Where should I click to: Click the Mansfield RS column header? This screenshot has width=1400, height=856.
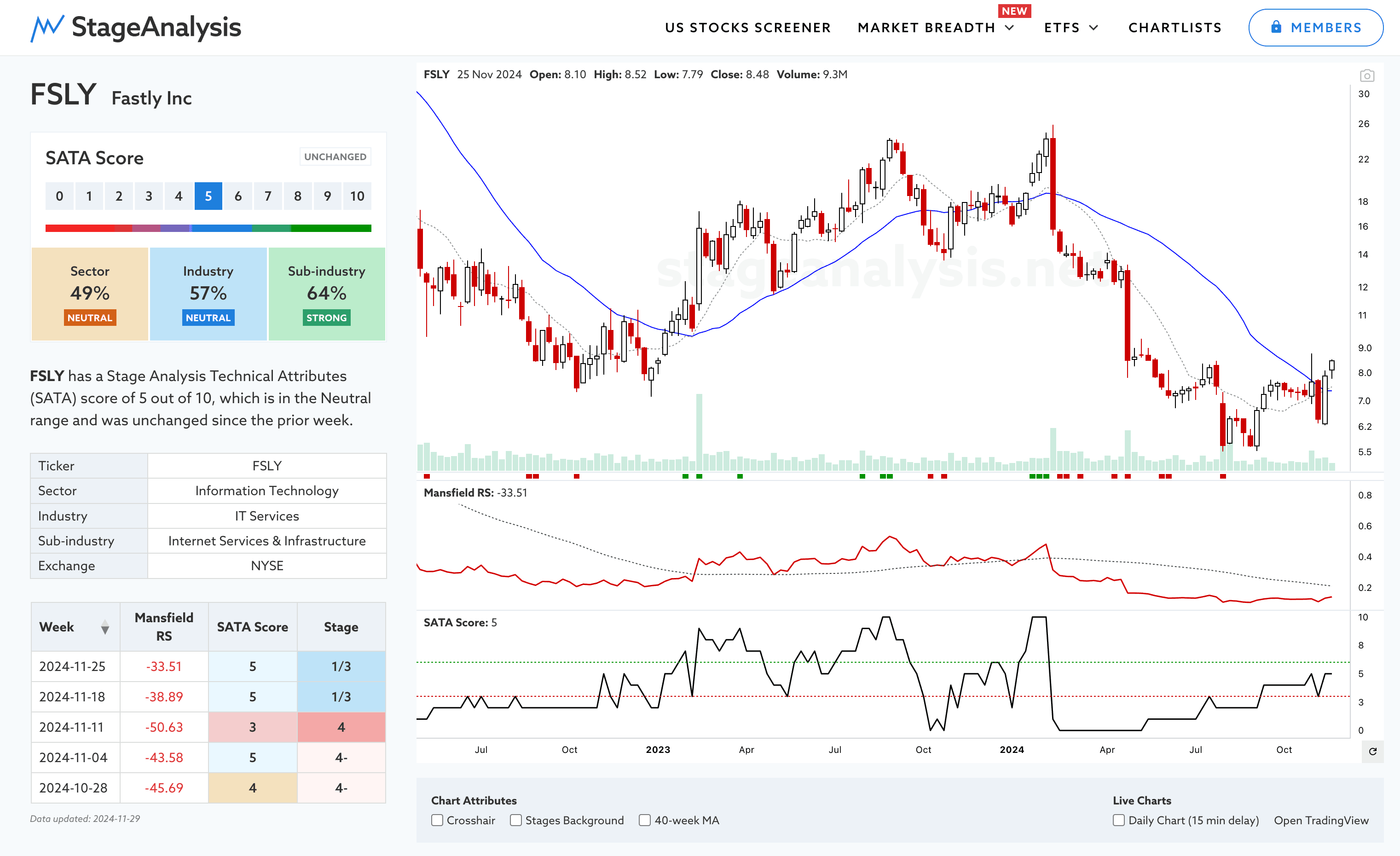click(164, 626)
